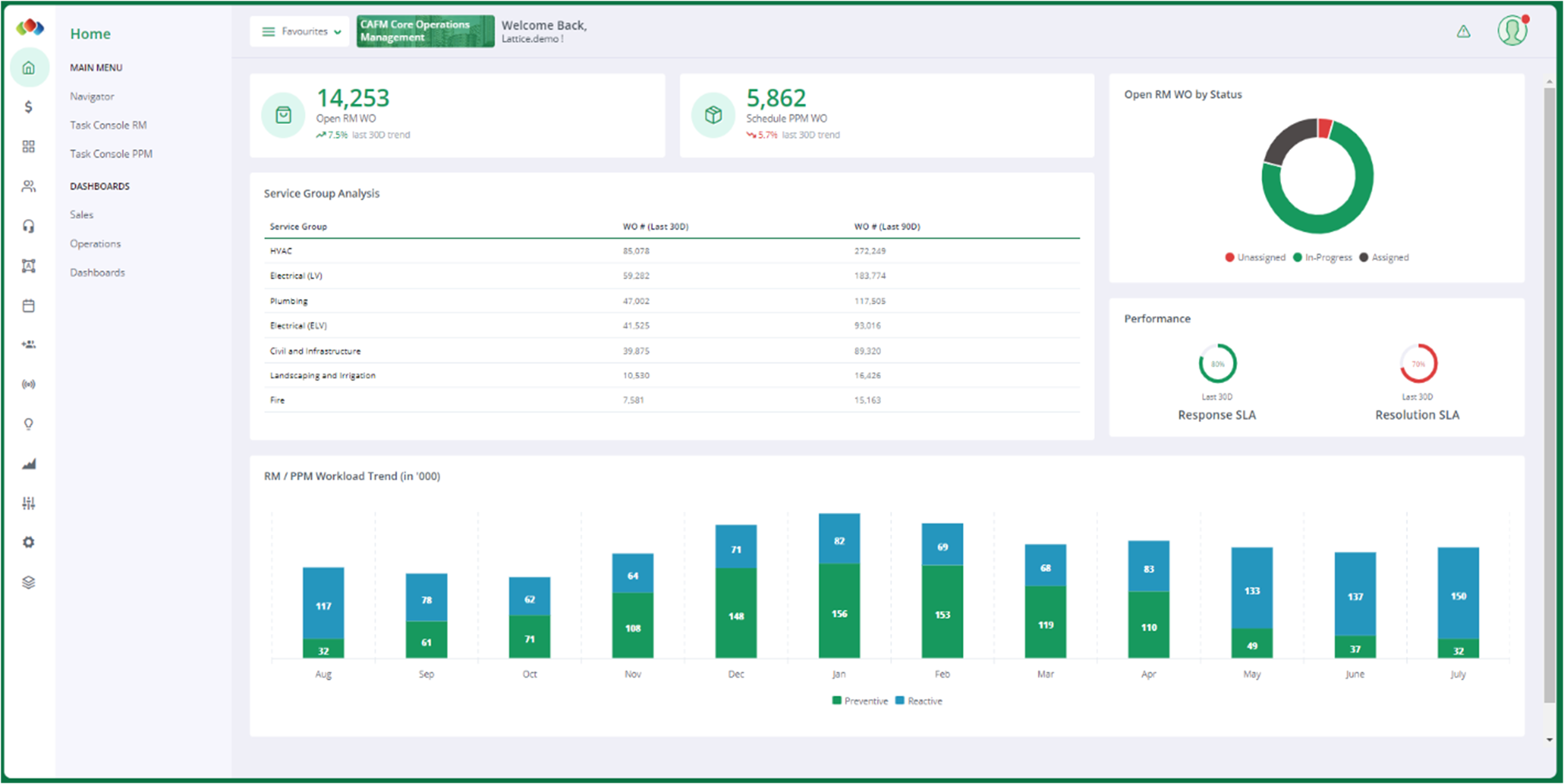Viewport: 1564px width, 784px height.
Task: Expand the Favourites dropdown
Action: tap(300, 32)
